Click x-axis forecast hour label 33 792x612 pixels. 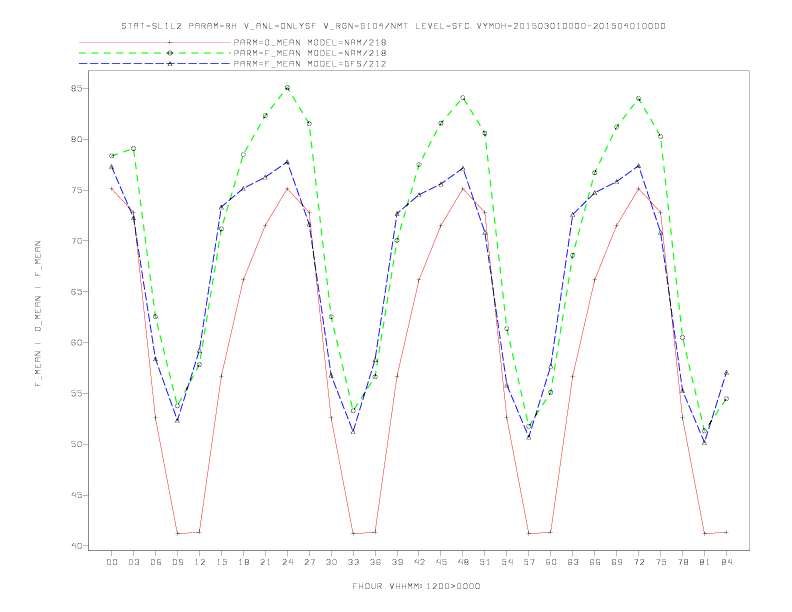(x=353, y=562)
